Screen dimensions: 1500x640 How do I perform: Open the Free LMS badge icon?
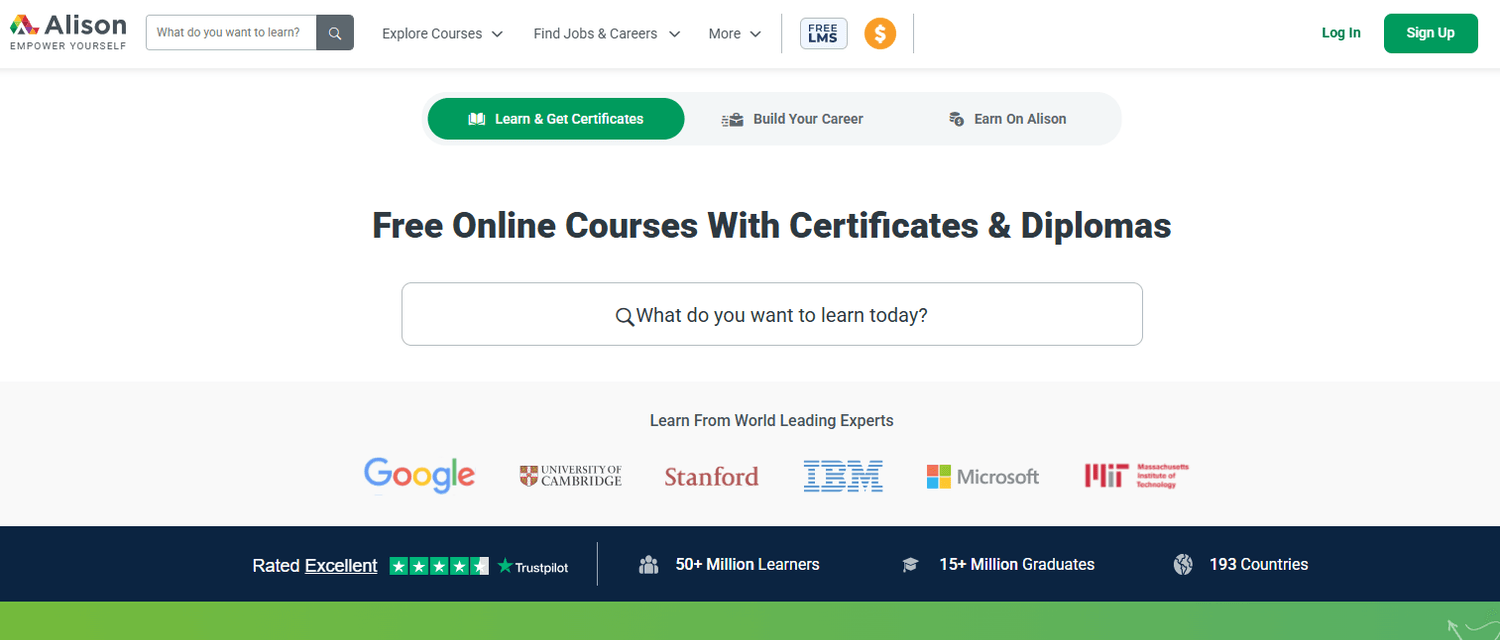pyautogui.click(x=823, y=33)
